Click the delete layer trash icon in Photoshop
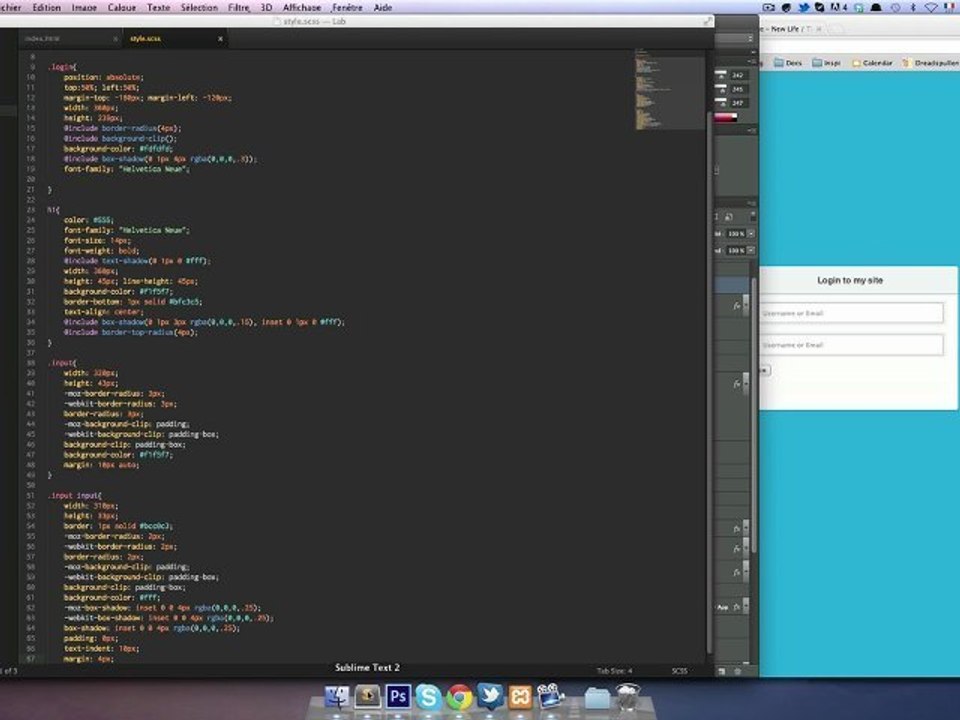The height and width of the screenshot is (720, 960). (737, 671)
